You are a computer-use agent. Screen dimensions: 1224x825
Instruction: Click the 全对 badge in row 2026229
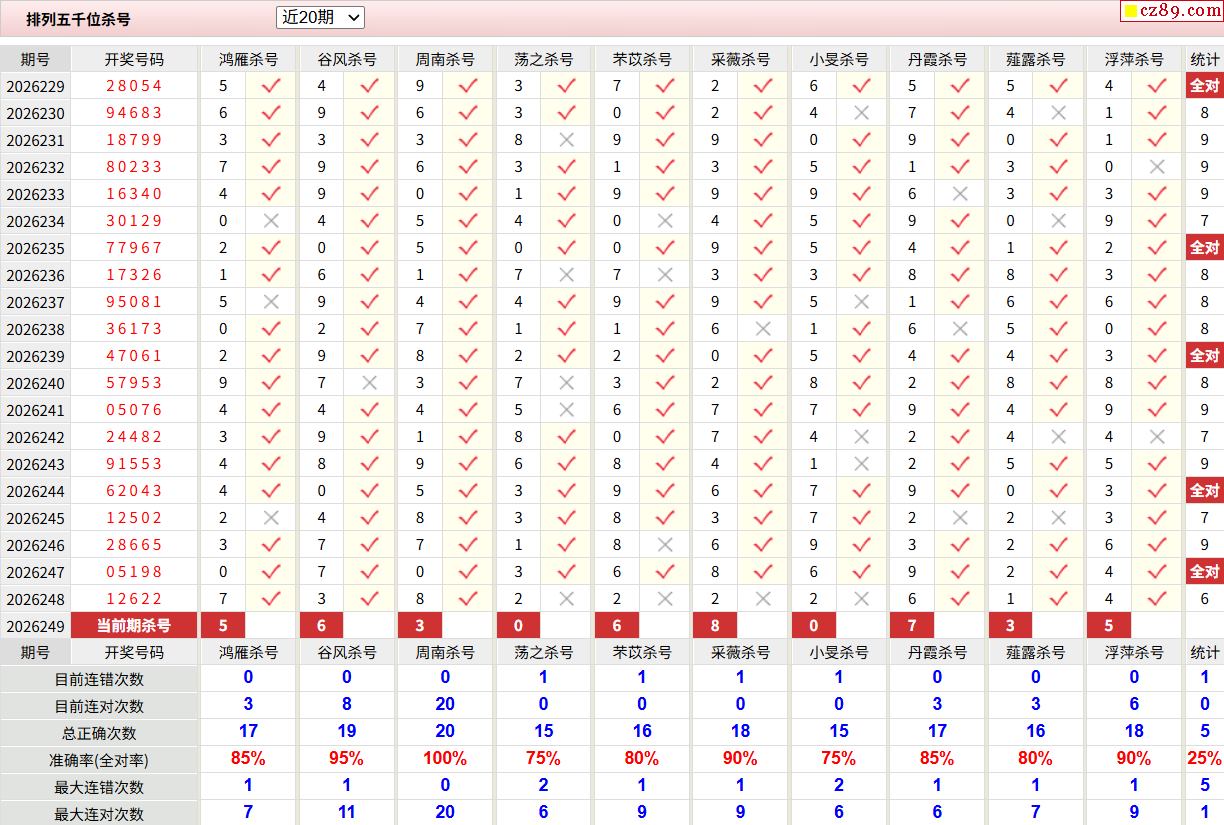(1204, 86)
